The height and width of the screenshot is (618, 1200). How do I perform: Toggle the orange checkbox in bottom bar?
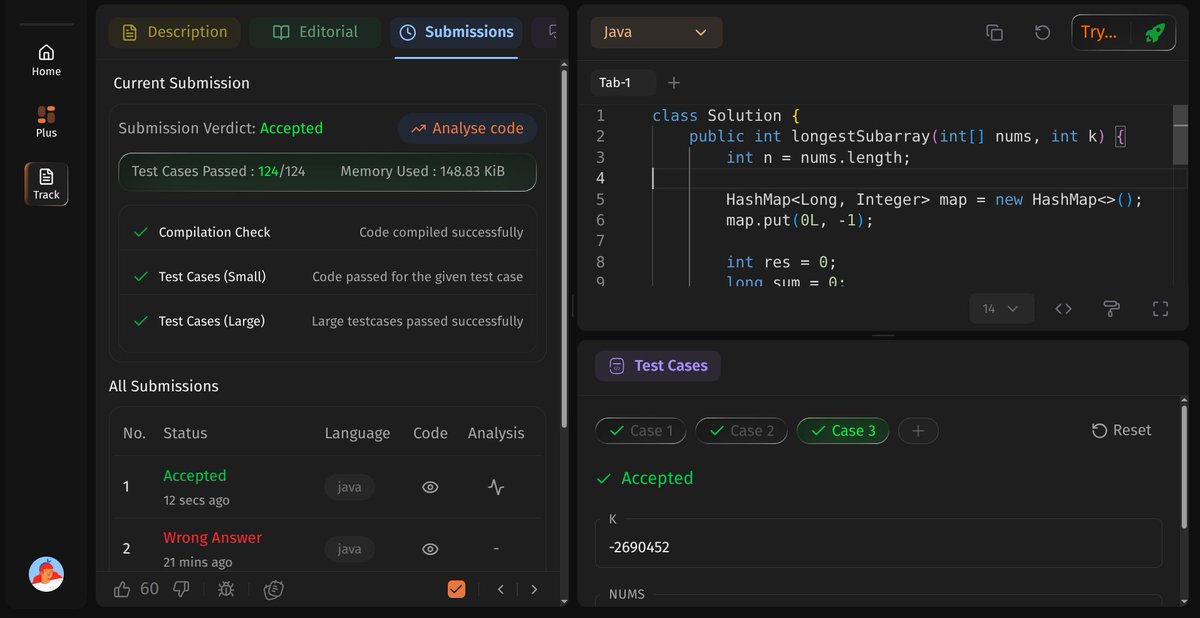click(x=456, y=589)
